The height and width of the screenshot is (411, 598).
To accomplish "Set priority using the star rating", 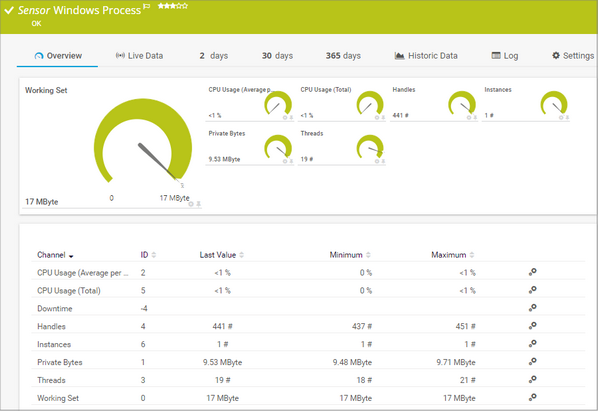I will [x=173, y=6].
